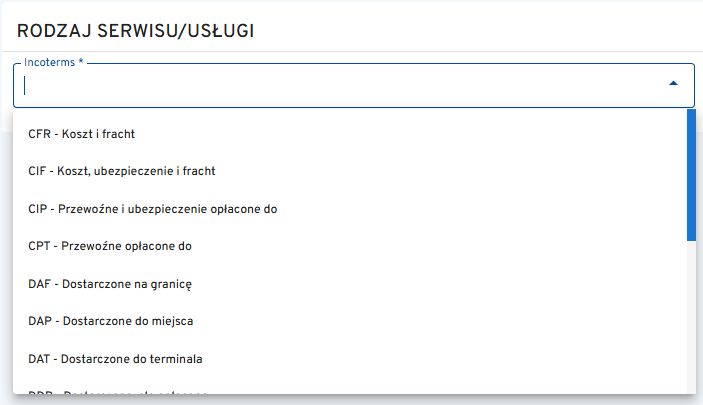Click the Incoterms field label
Screen dimensions: 703x405
point(54,63)
